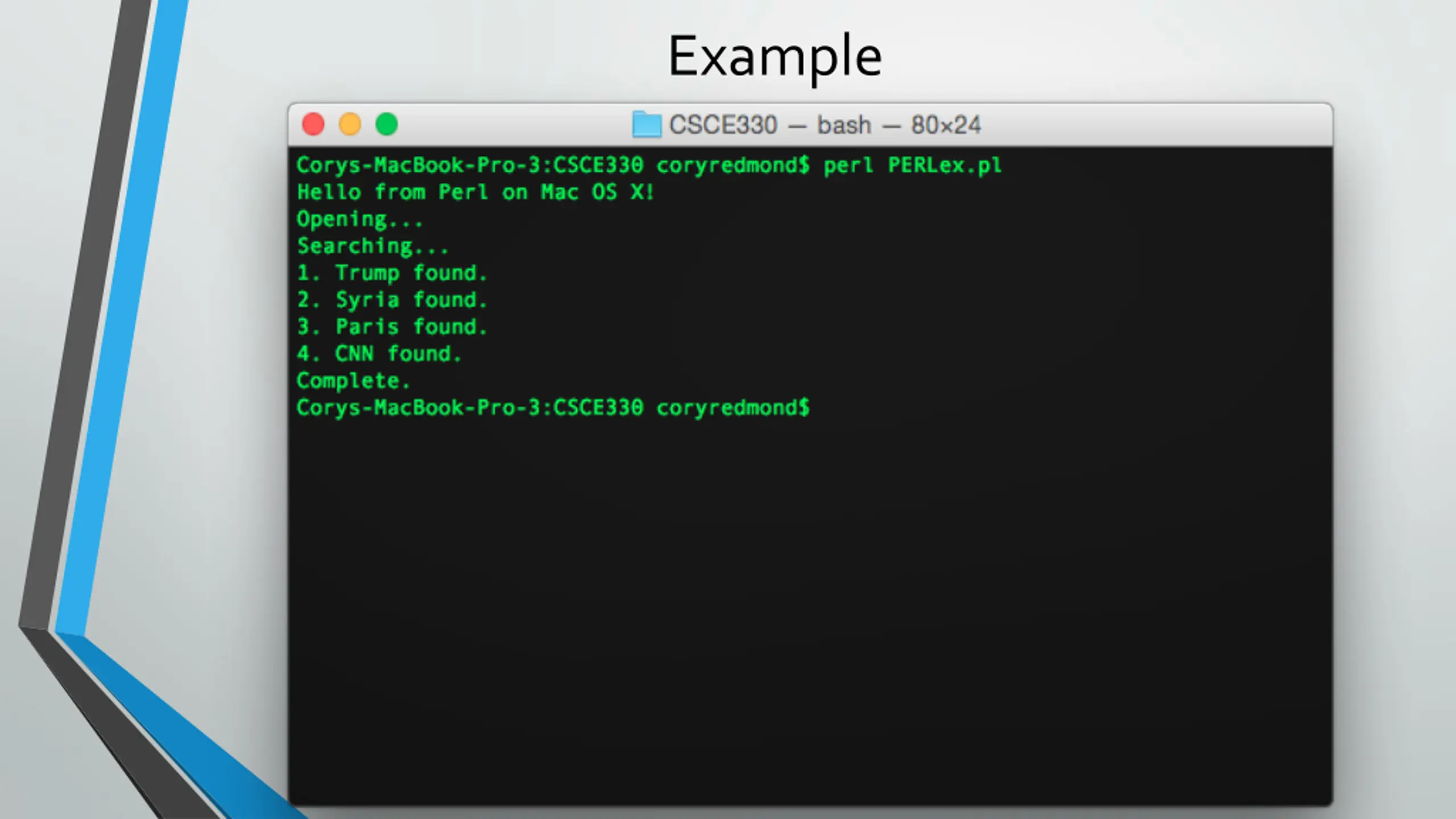Image resolution: width=1456 pixels, height=819 pixels.
Task: Click the perl PERLex.pl command text
Action: click(912, 166)
